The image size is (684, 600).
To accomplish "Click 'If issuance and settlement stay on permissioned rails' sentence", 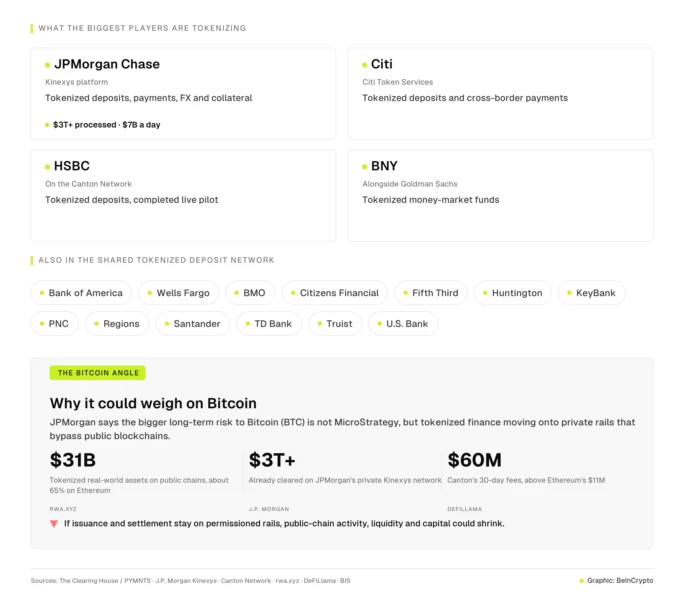I will [x=284, y=524].
